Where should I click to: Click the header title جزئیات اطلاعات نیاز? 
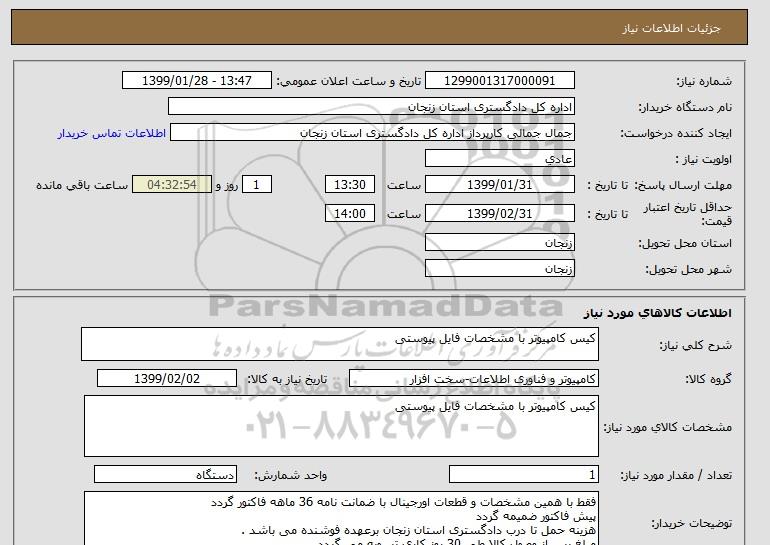pyautogui.click(x=671, y=28)
